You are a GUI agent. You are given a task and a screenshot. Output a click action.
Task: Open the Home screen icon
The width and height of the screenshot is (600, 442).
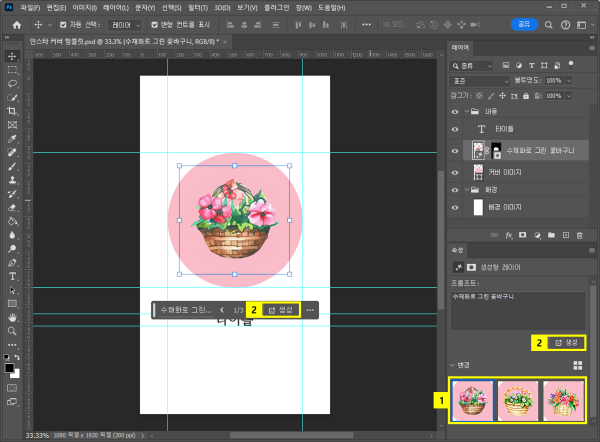pyautogui.click(x=17, y=25)
